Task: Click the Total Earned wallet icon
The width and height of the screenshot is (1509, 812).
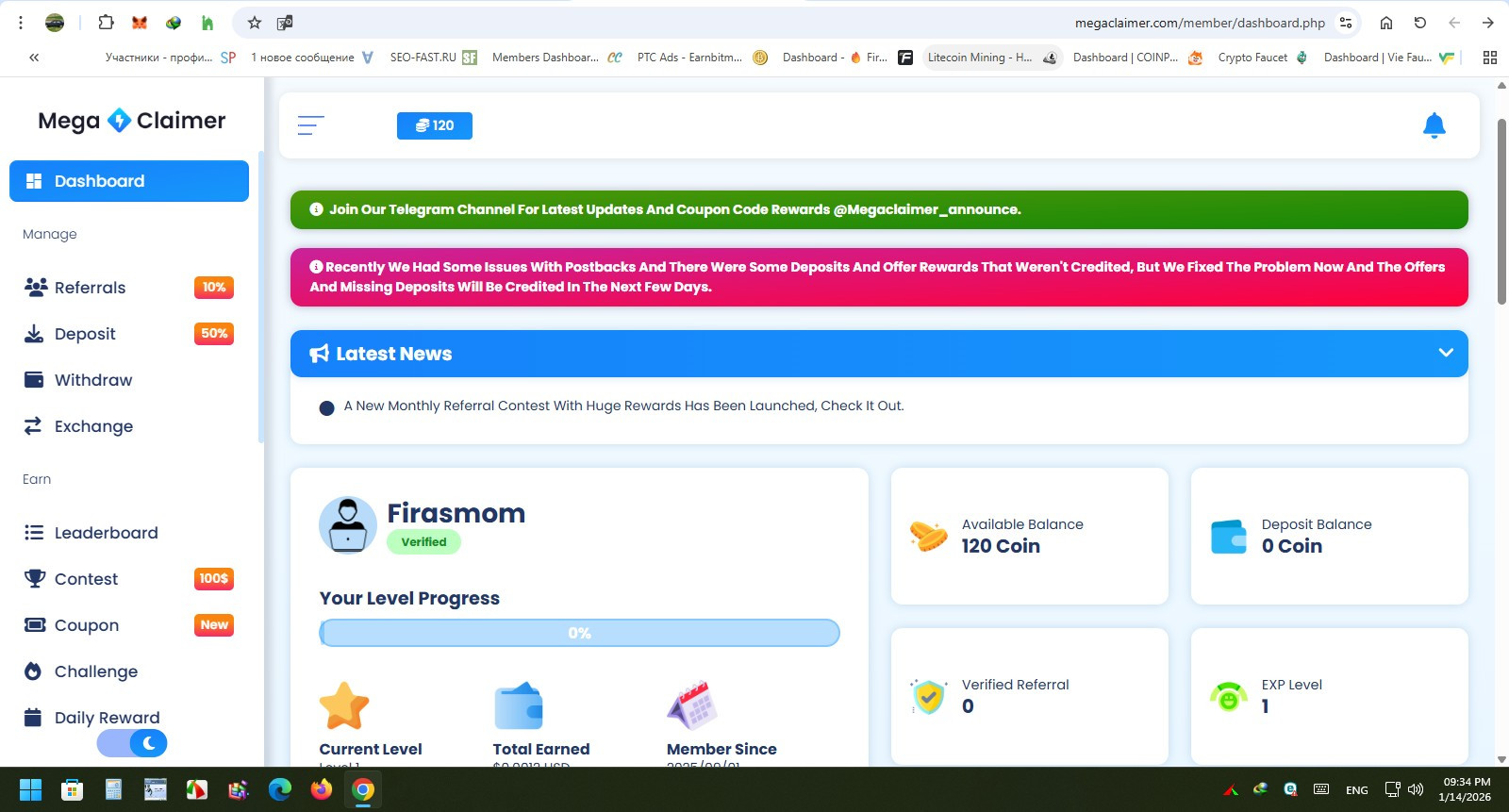Action: tap(519, 705)
